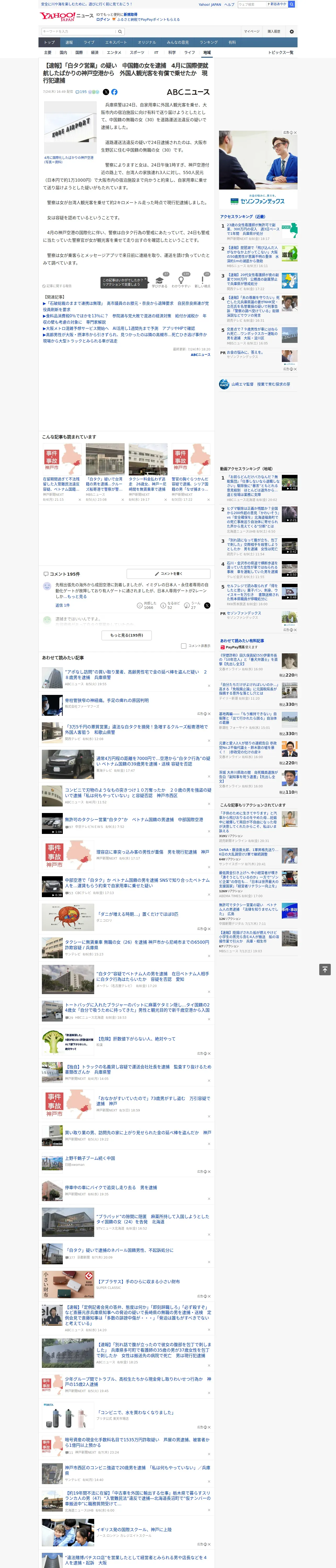Click the ABCニュース publisher logo
336x1568 pixels.
188,92
